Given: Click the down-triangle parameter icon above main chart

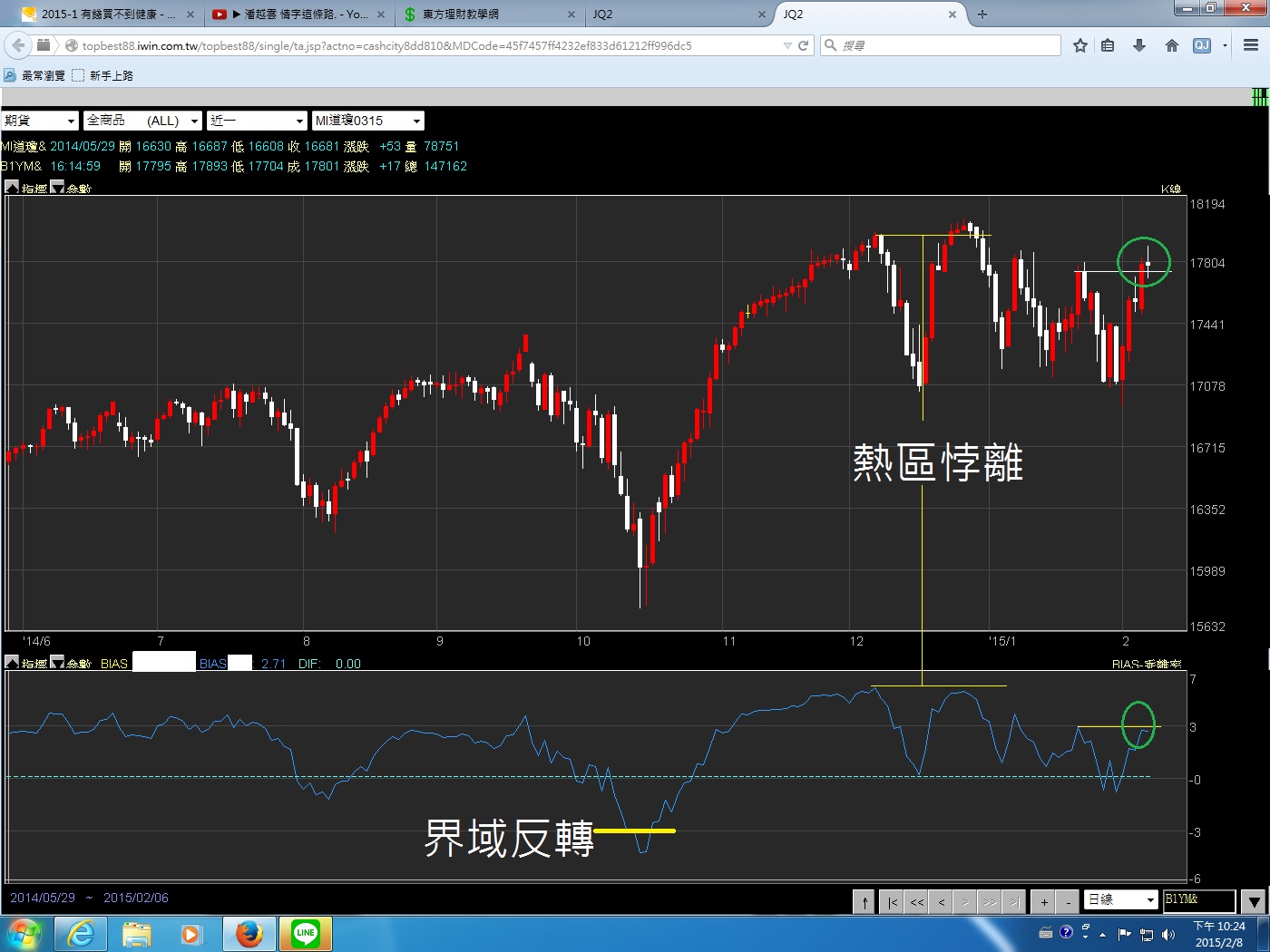Looking at the screenshot, I should 57,187.
